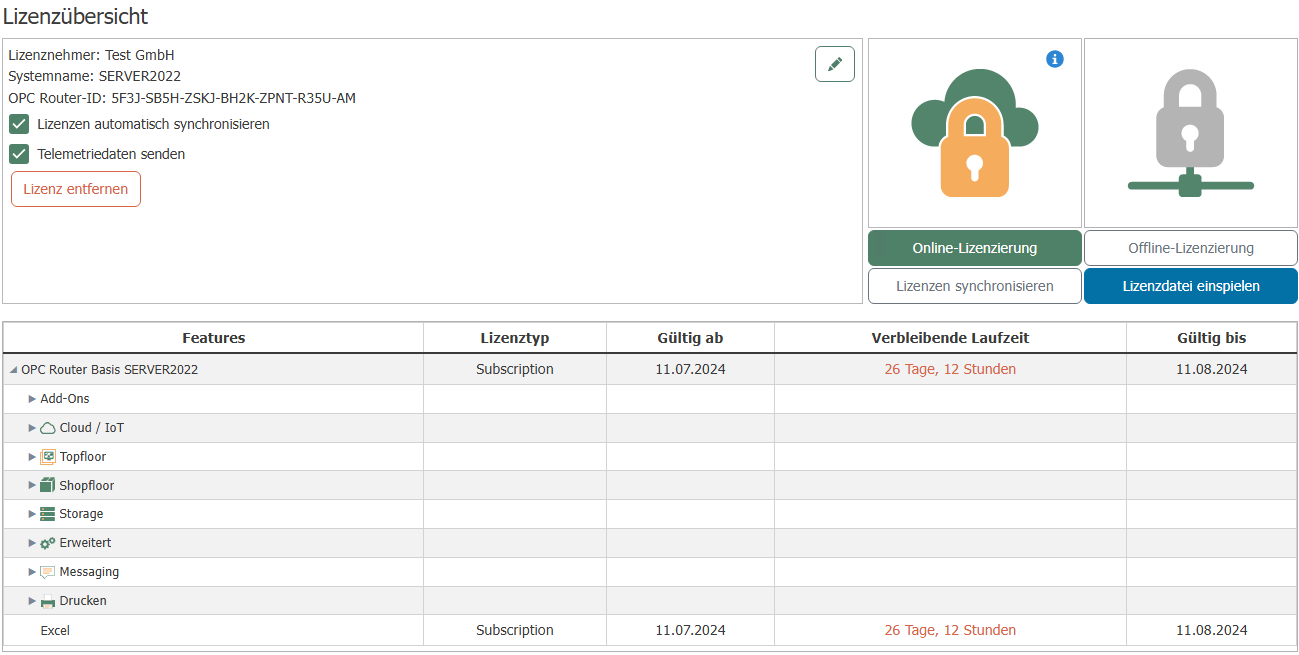Image resolution: width=1299 pixels, height=655 pixels.
Task: Click the blue info icon
Action: coord(1054,59)
